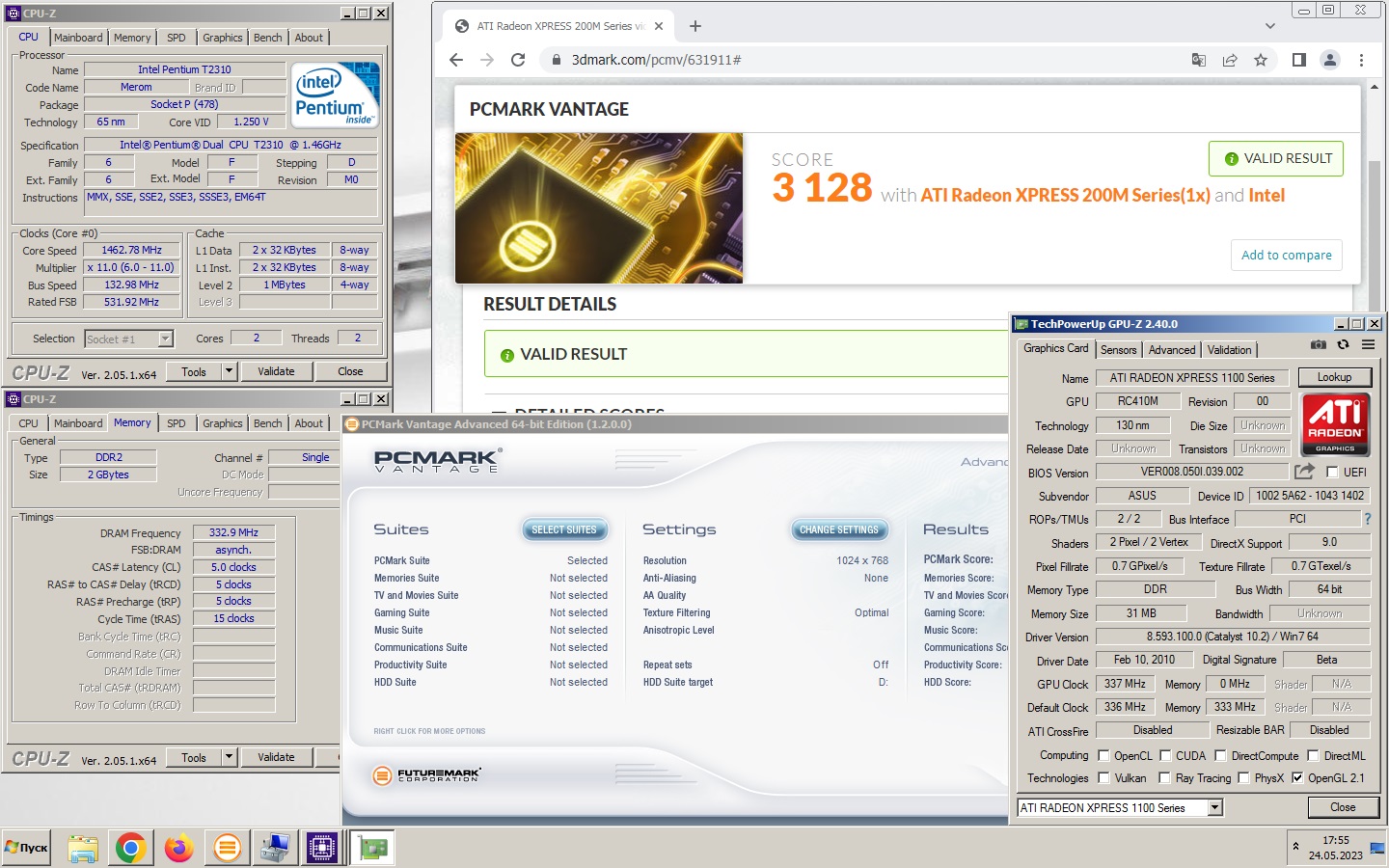The image size is (1389, 868).
Task: Click the Firefox taskbar icon
Action: pyautogui.click(x=178, y=848)
